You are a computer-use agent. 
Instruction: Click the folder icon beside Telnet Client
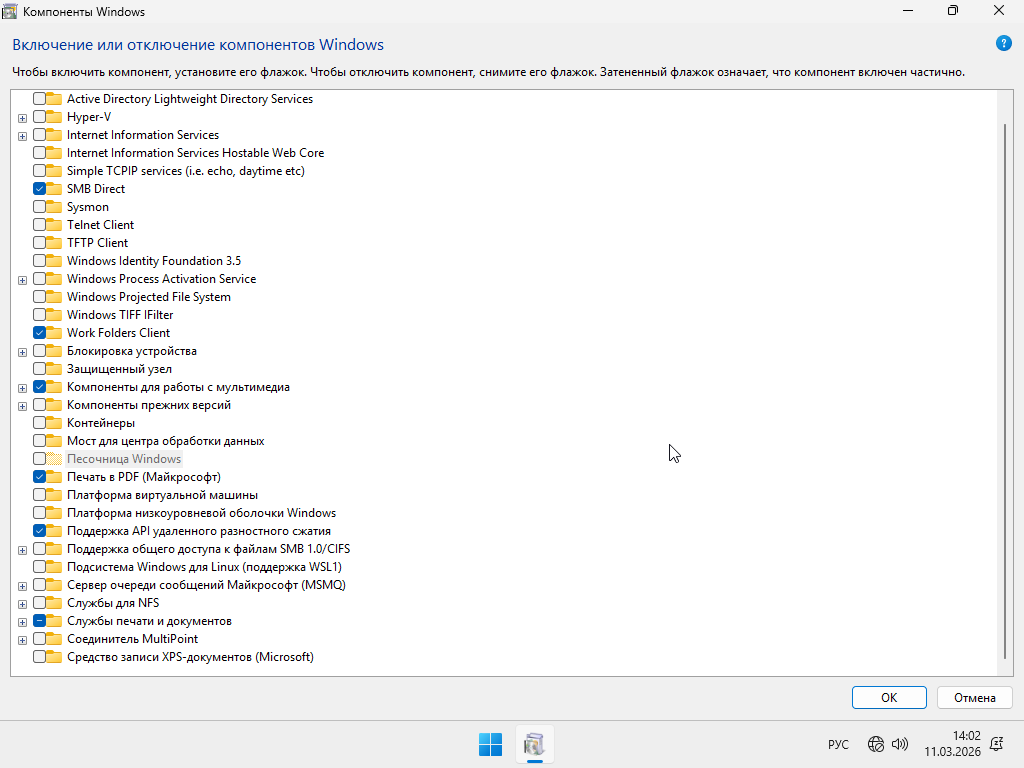(x=55, y=225)
